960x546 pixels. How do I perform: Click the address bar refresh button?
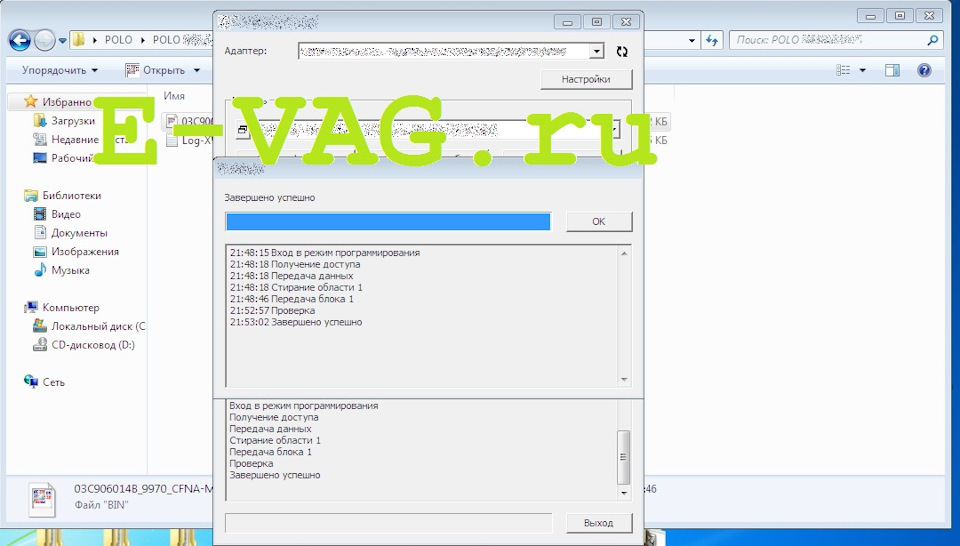click(711, 40)
